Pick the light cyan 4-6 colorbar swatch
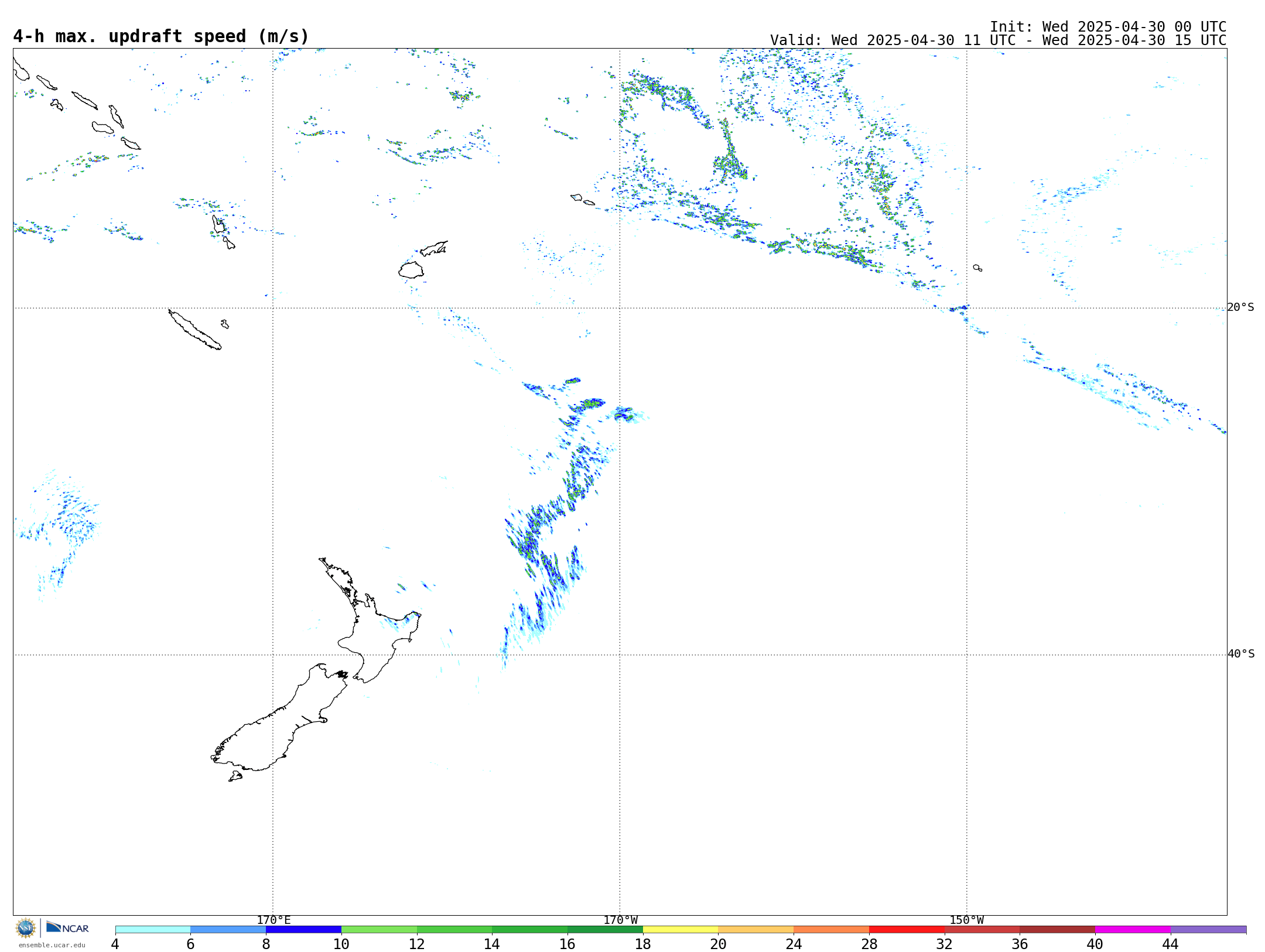Viewport: 1265px width, 952px height. (153, 930)
